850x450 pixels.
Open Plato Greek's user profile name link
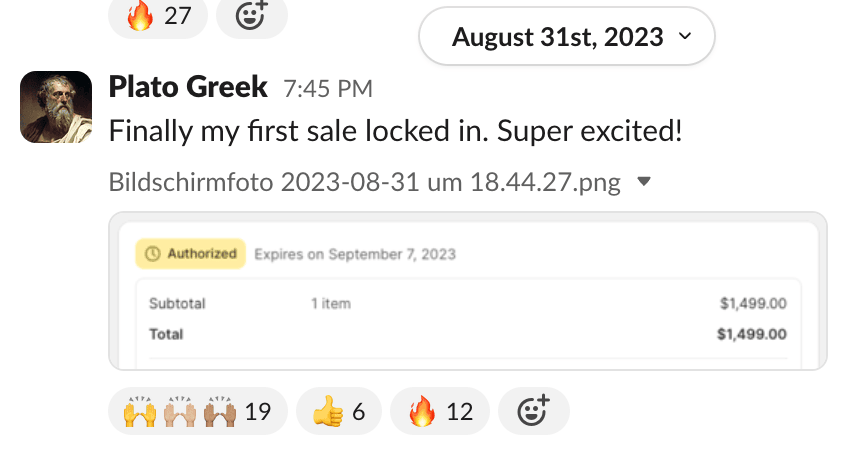coord(188,87)
